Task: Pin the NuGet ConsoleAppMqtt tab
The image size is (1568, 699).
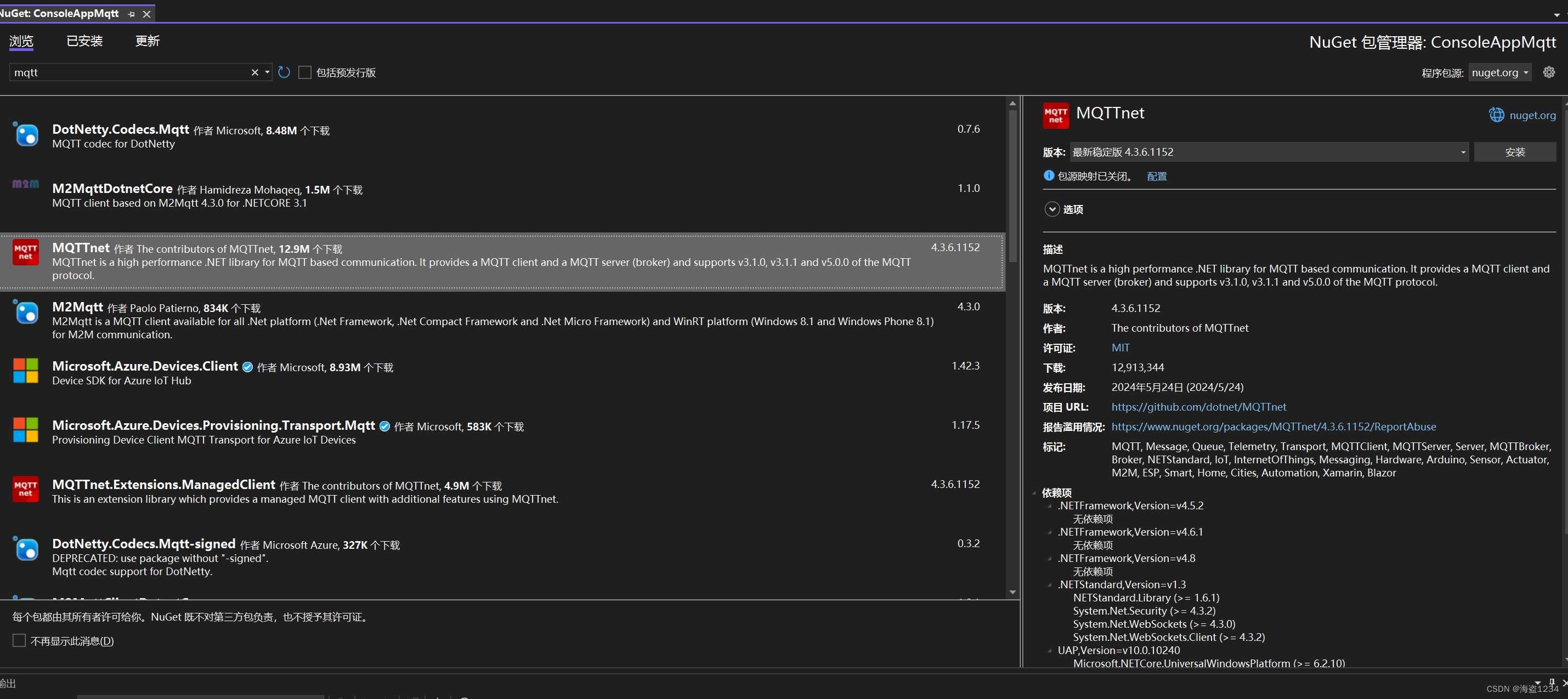Action: [x=132, y=13]
